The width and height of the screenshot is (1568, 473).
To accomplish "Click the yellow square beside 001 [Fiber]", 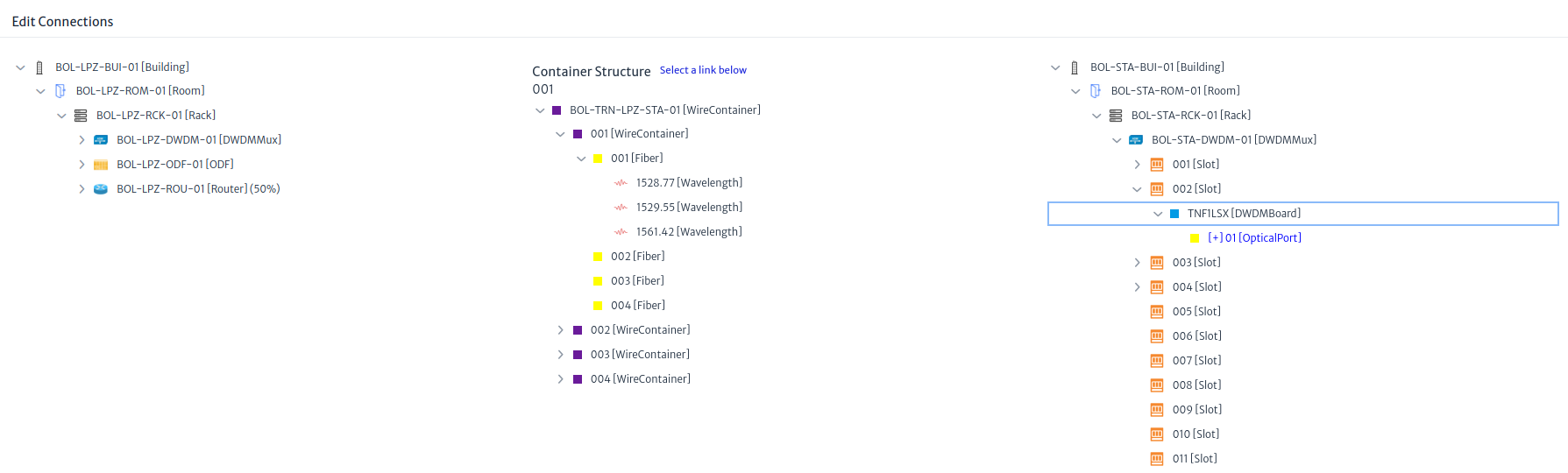I will coord(598,159).
